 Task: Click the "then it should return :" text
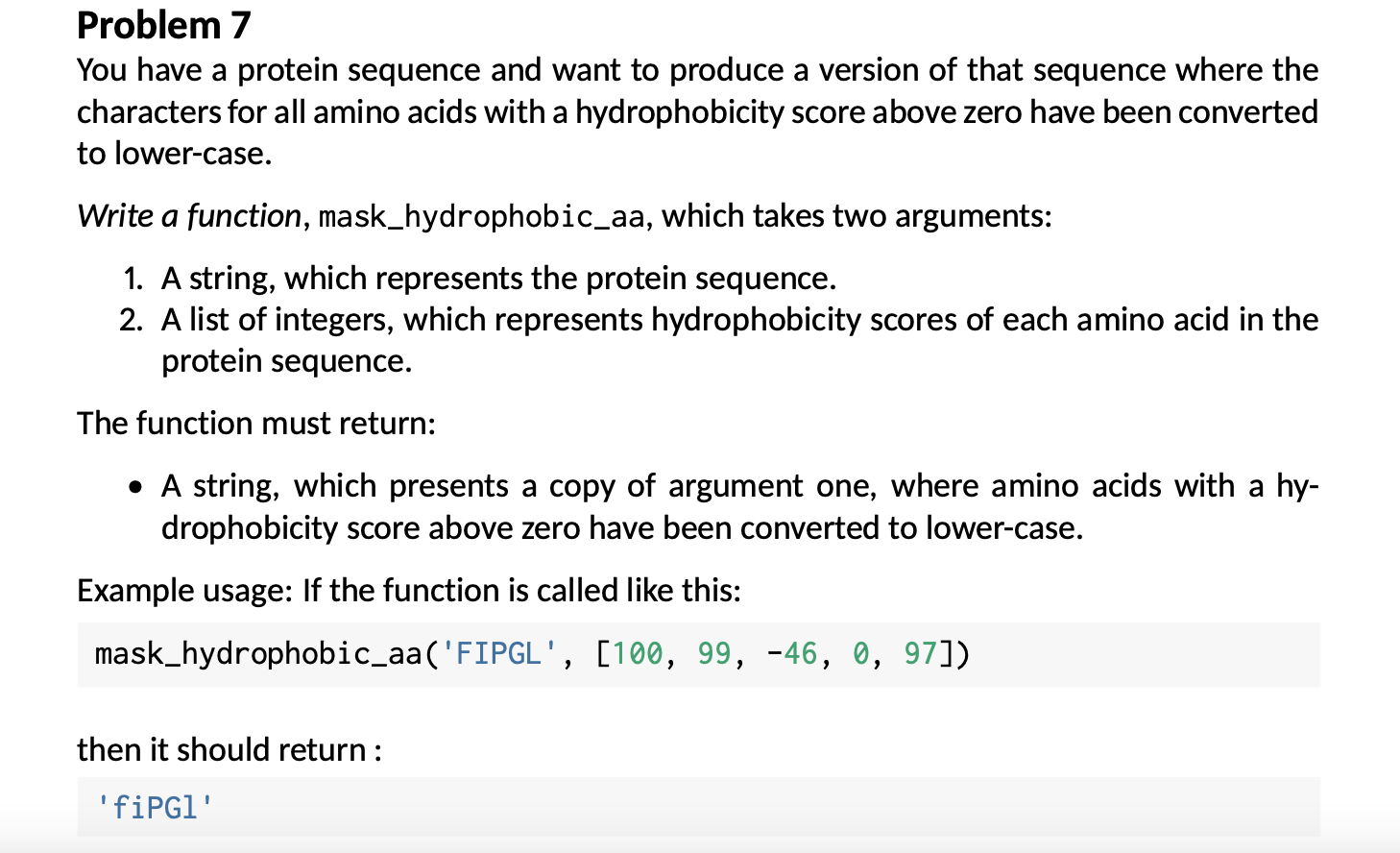229,750
